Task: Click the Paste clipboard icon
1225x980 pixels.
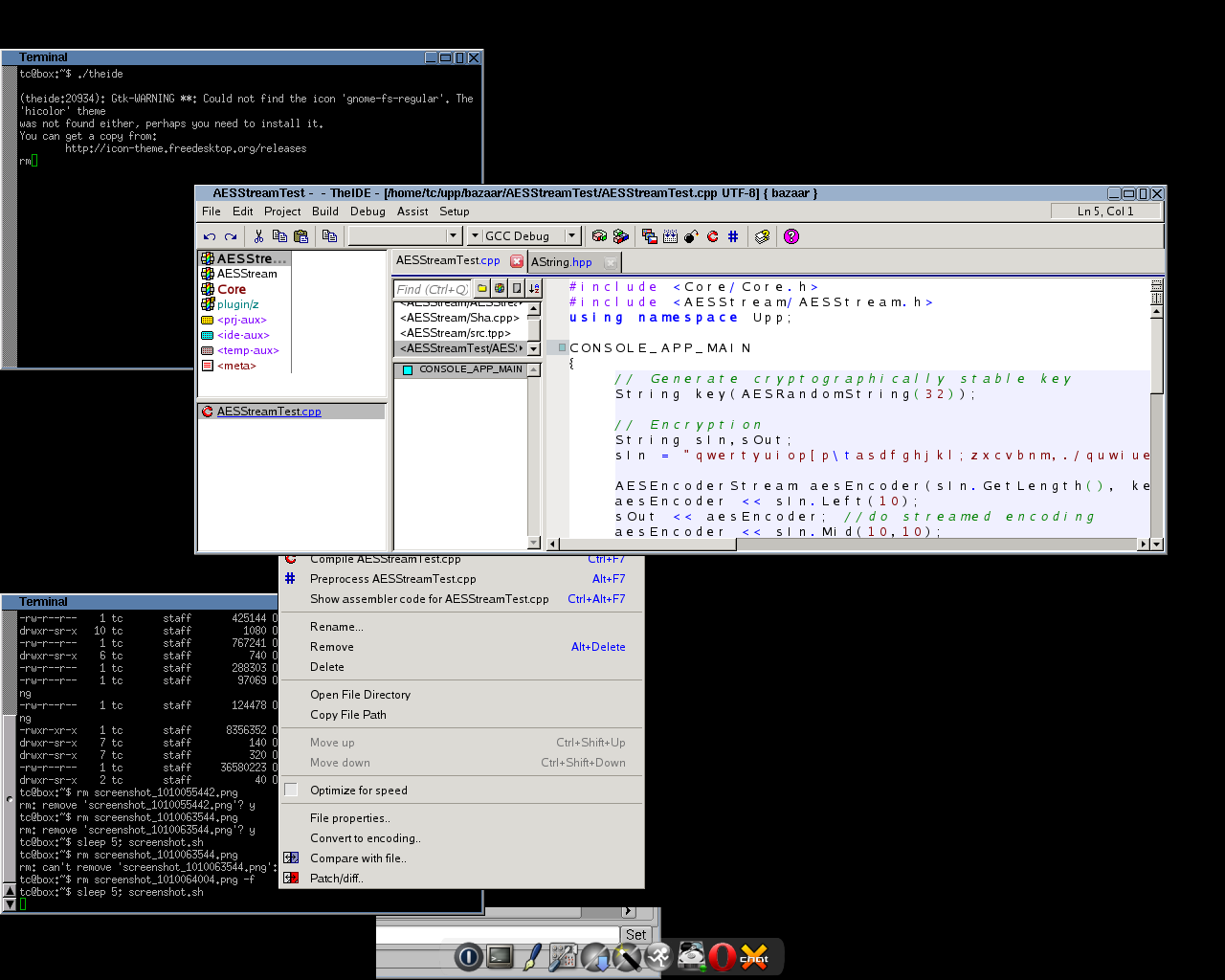Action: [x=301, y=236]
